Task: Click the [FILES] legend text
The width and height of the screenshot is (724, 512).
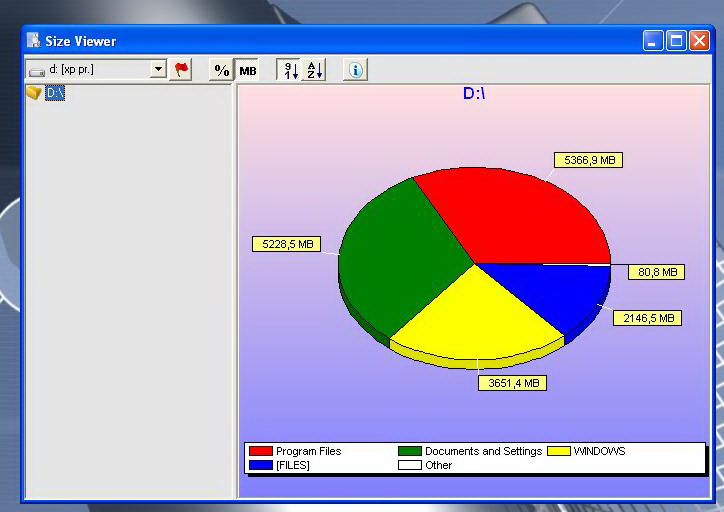Action: (293, 465)
